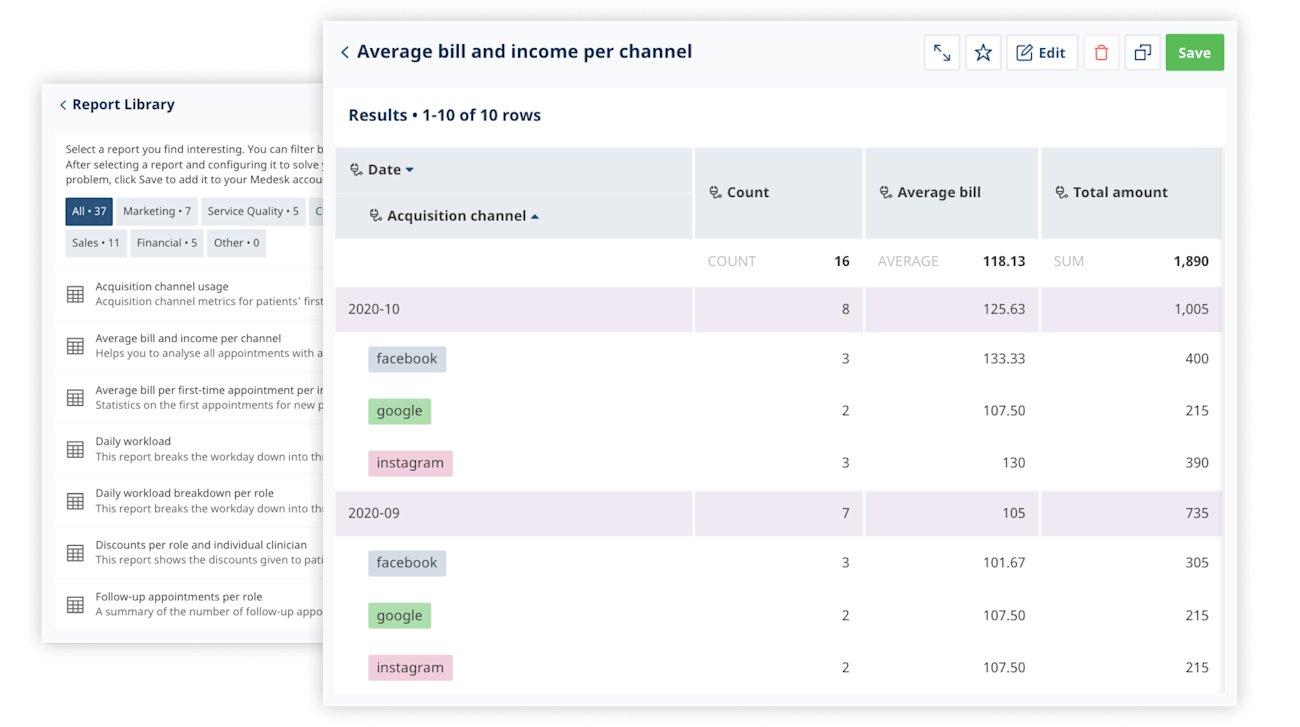The height and width of the screenshot is (727, 1300).
Task: Click the green google tag under 2020-10
Action: (x=400, y=411)
